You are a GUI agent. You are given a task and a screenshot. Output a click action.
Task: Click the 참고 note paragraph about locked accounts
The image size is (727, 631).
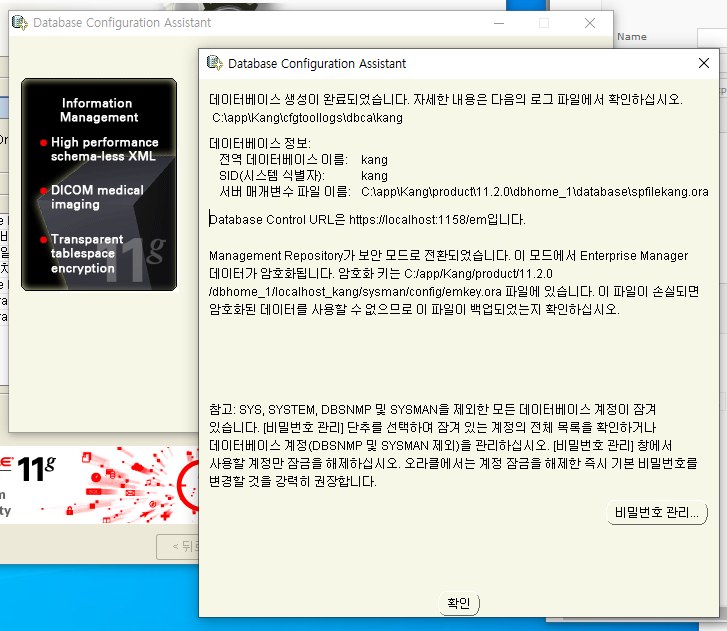[453, 446]
